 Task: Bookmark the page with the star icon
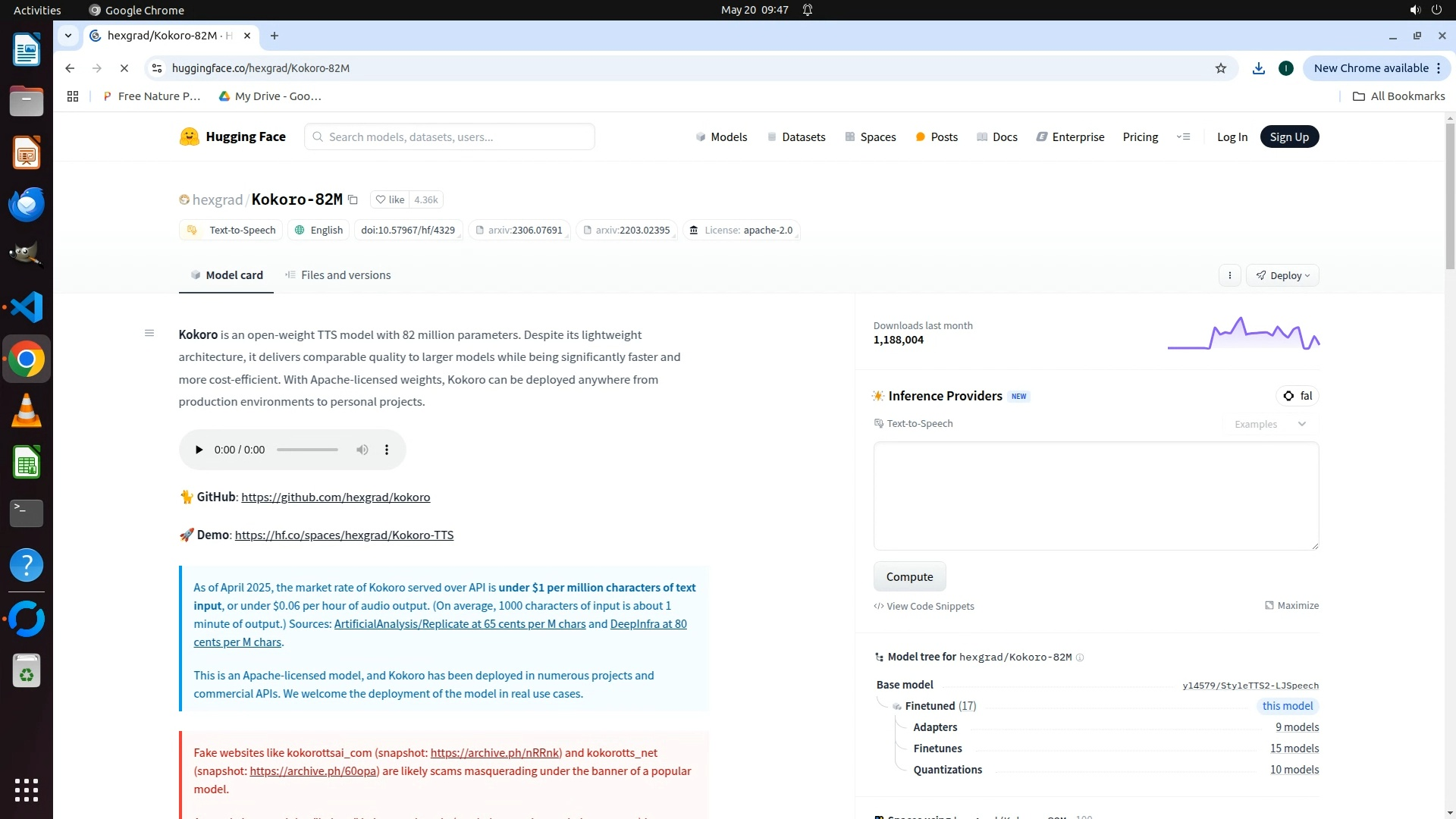point(1221,68)
